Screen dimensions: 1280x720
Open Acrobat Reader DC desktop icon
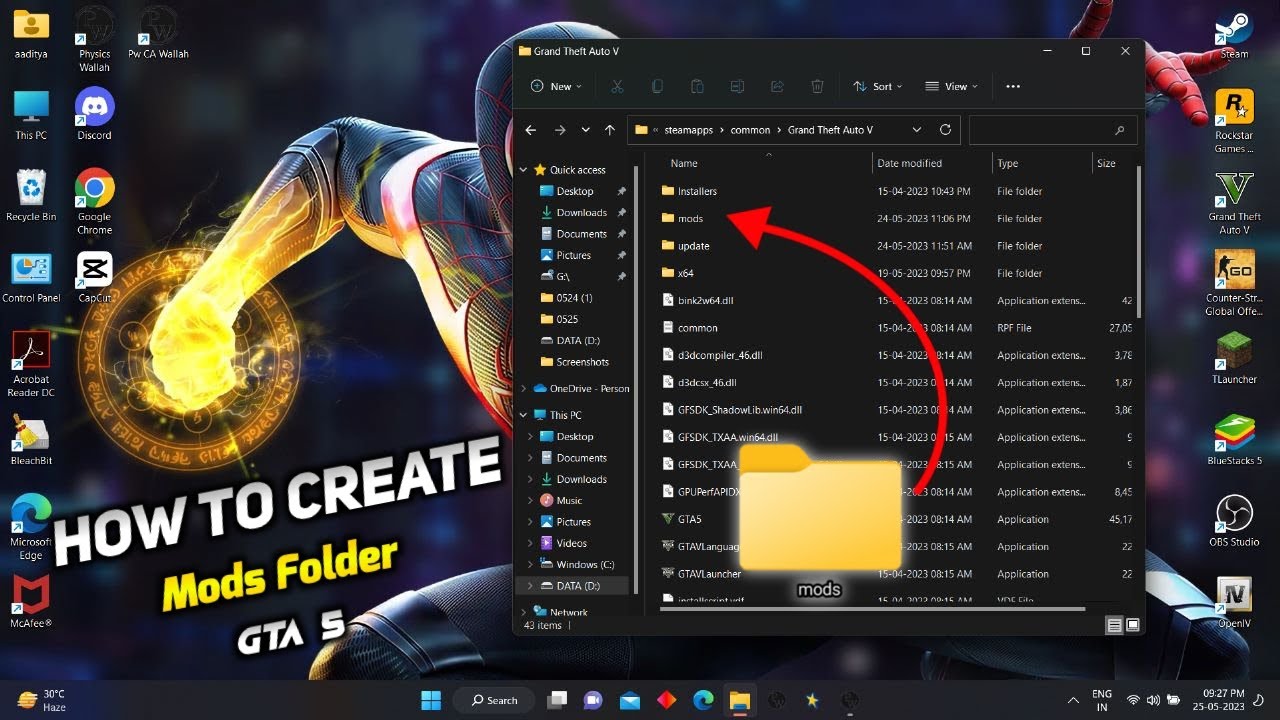coord(31,365)
